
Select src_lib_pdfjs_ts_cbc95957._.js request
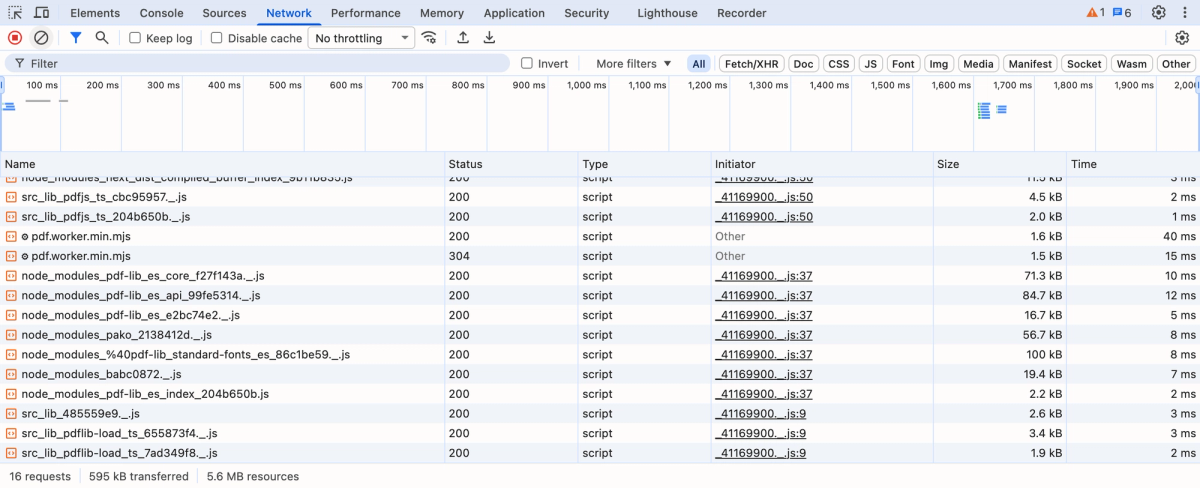click(600, 197)
